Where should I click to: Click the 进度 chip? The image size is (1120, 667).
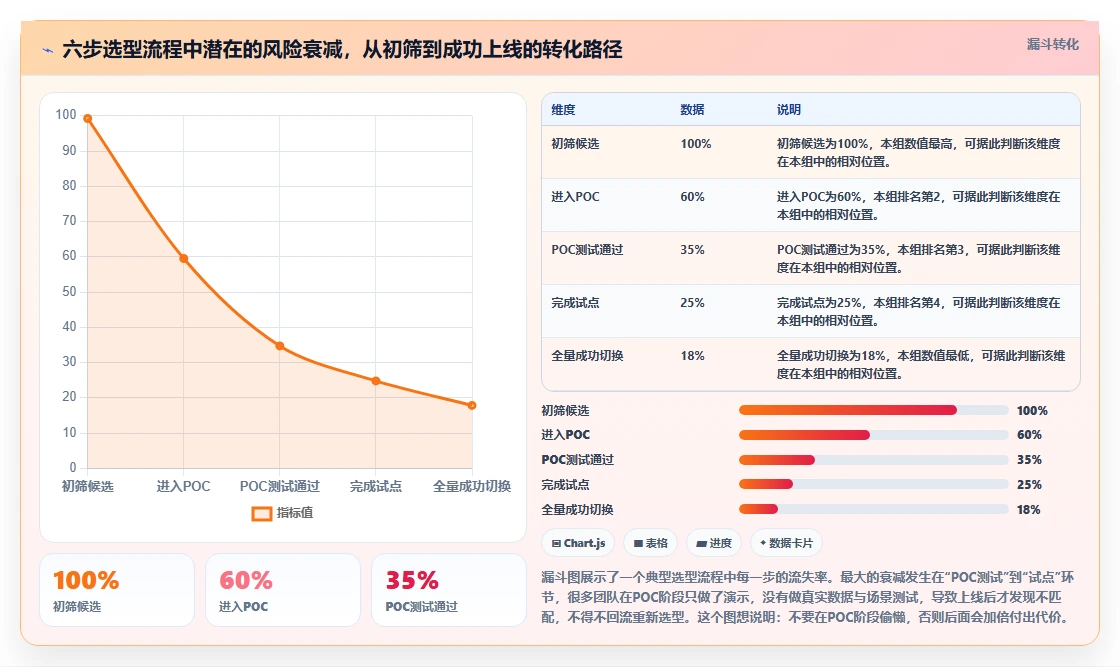(x=714, y=543)
